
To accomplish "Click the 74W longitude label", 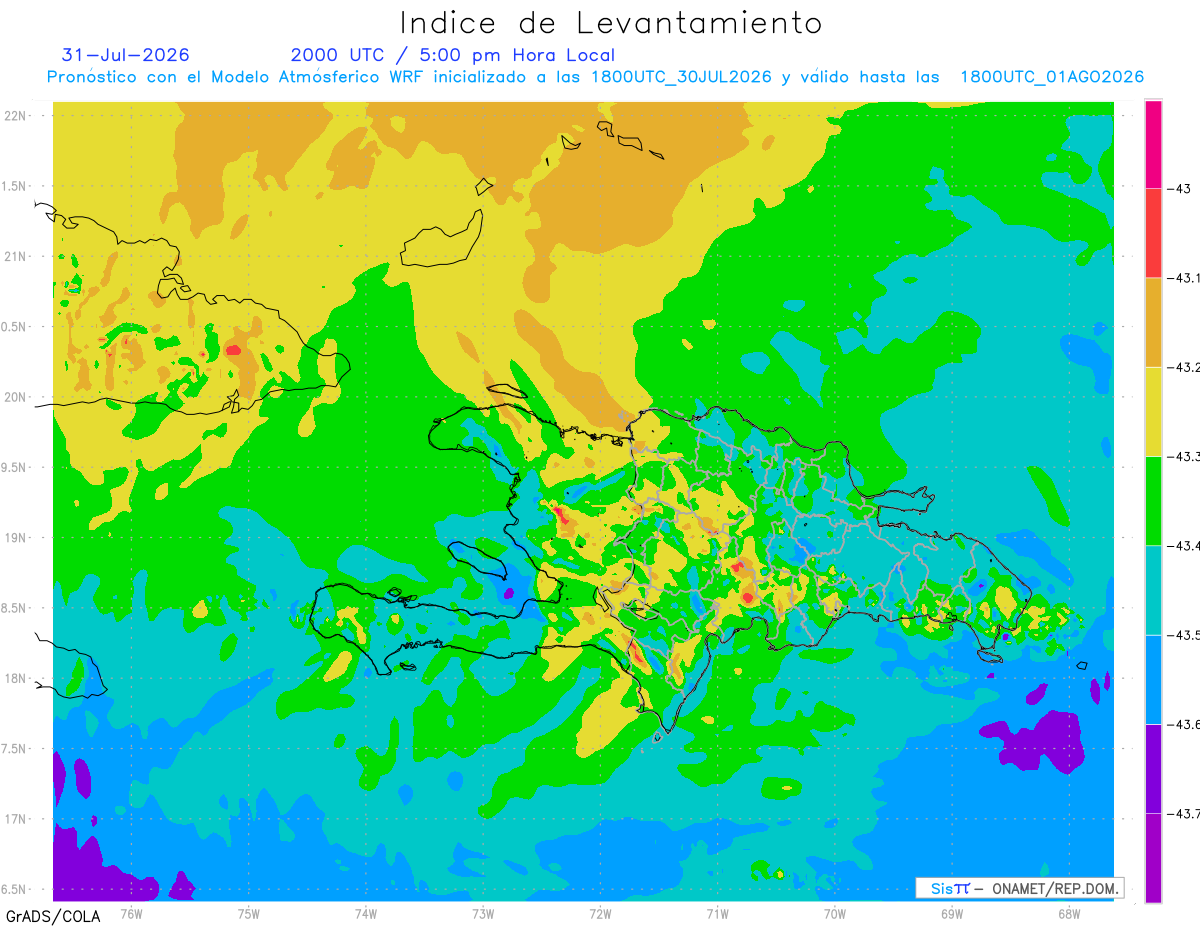I will click(x=366, y=913).
